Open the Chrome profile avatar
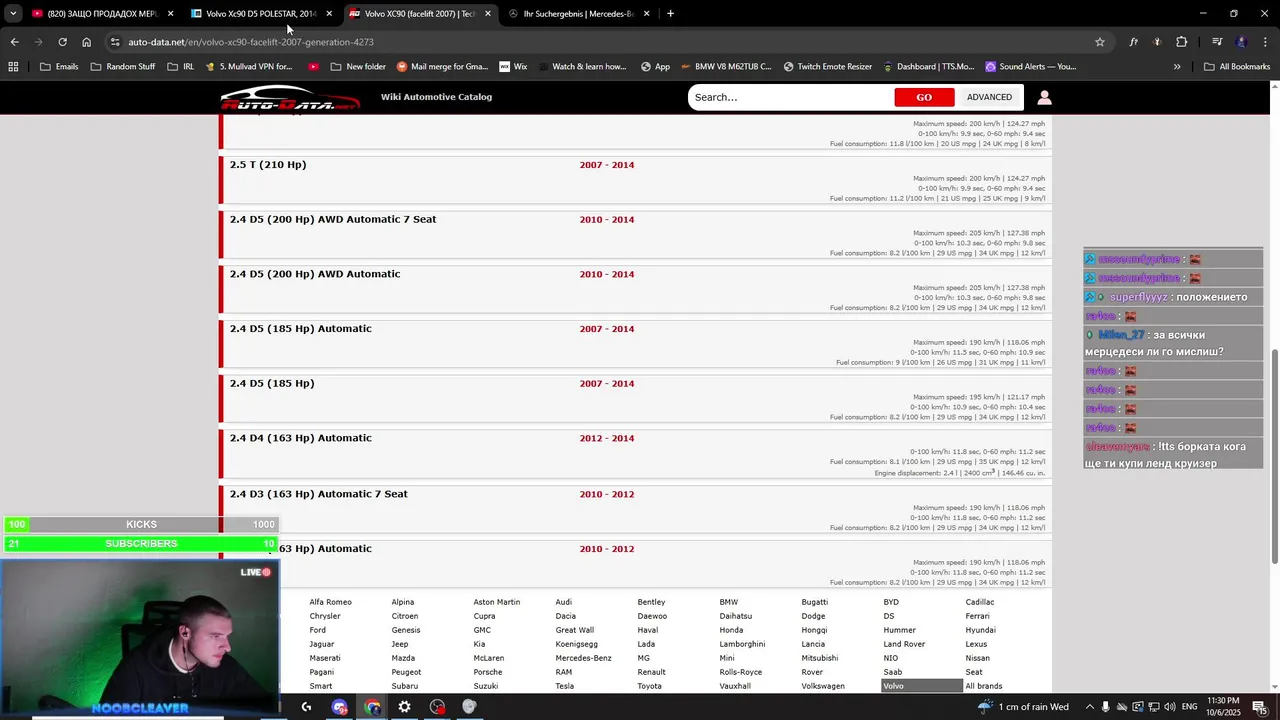This screenshot has width=1280, height=720. click(x=1241, y=42)
